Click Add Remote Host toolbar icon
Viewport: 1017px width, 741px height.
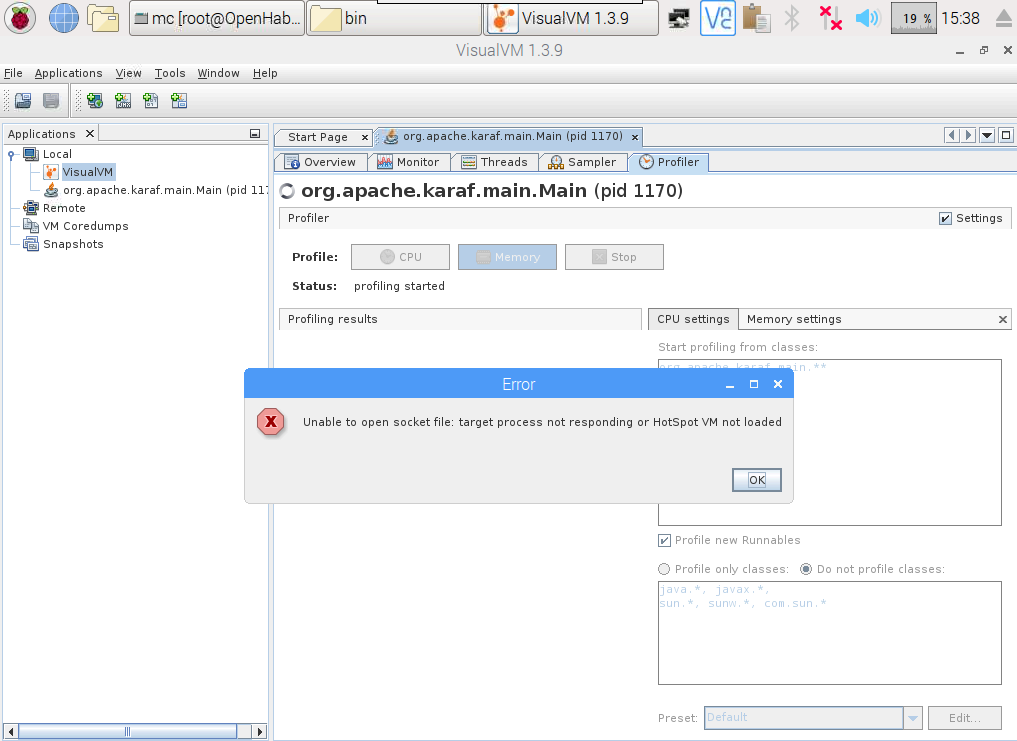coord(95,101)
